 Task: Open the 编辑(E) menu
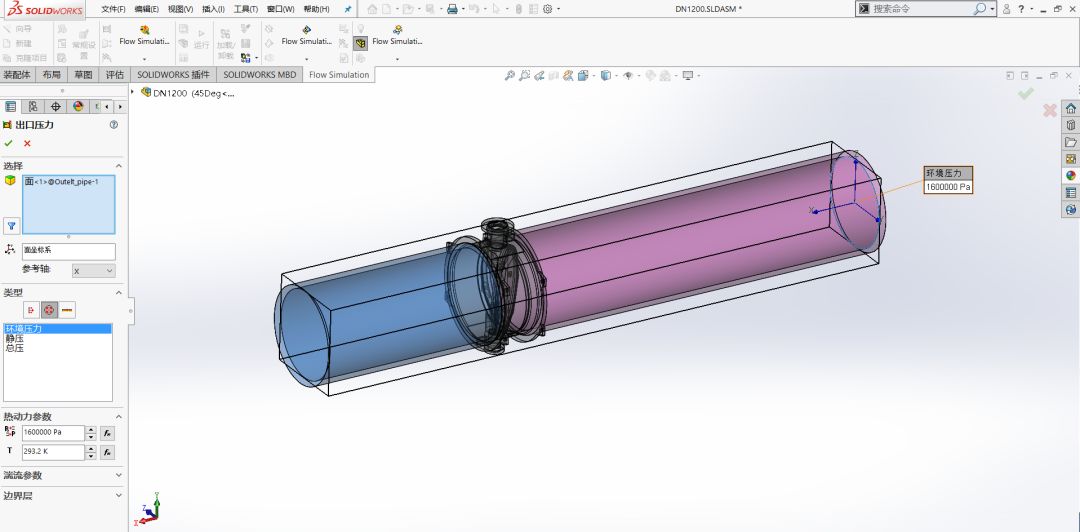pyautogui.click(x=147, y=9)
